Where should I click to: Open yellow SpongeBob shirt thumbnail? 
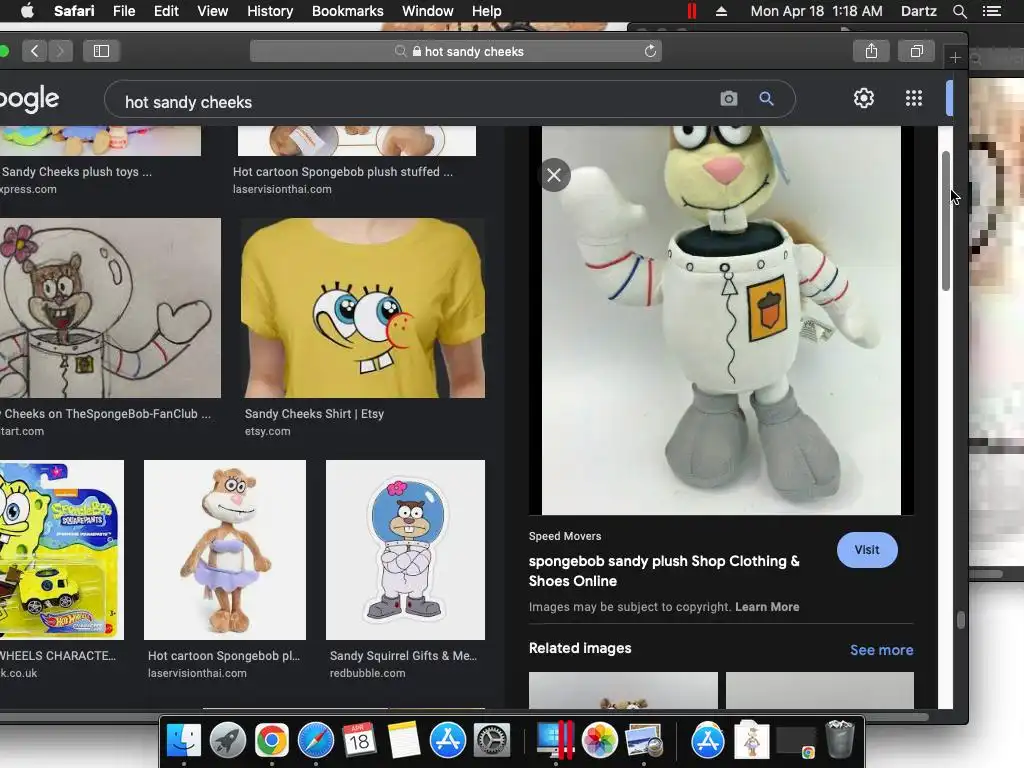tap(363, 308)
